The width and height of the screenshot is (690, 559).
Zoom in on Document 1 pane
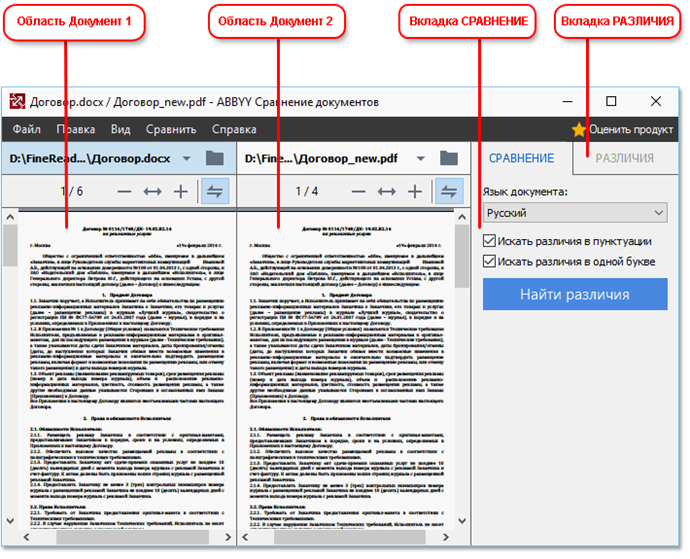[180, 191]
